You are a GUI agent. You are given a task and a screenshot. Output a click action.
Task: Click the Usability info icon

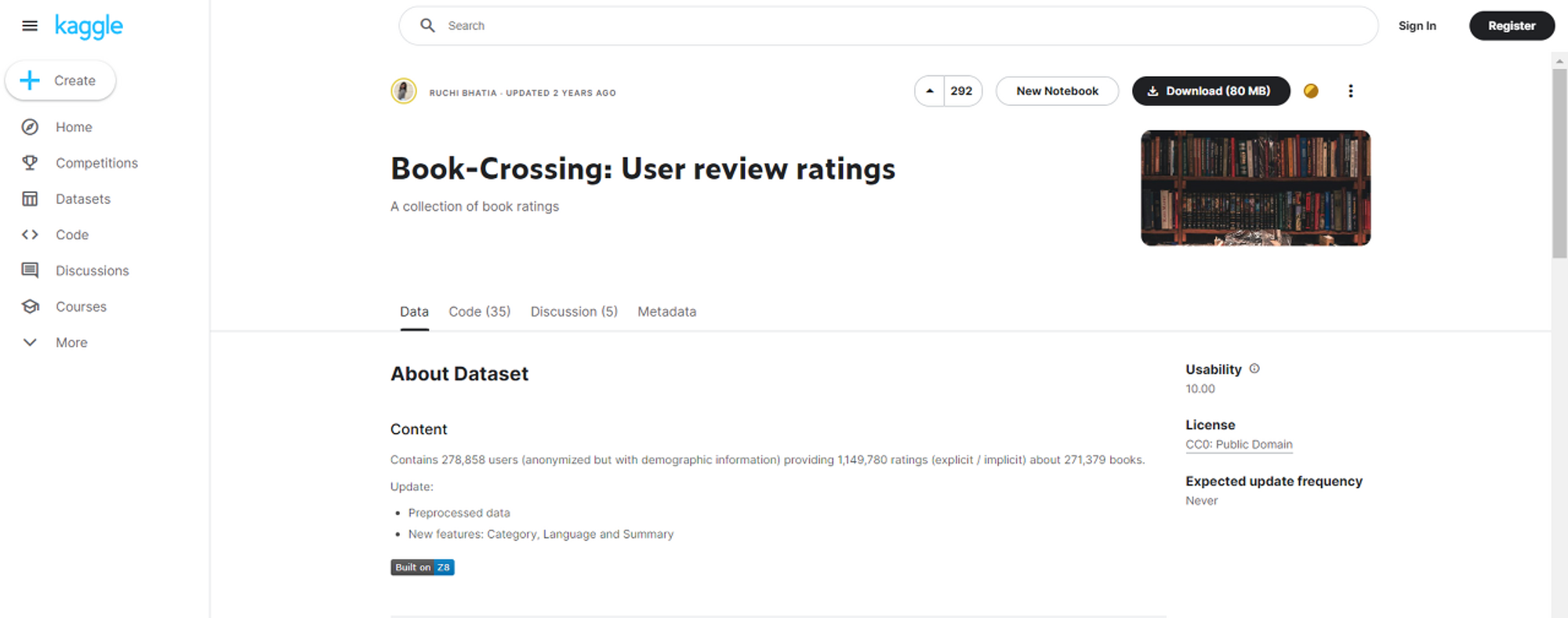point(1254,369)
